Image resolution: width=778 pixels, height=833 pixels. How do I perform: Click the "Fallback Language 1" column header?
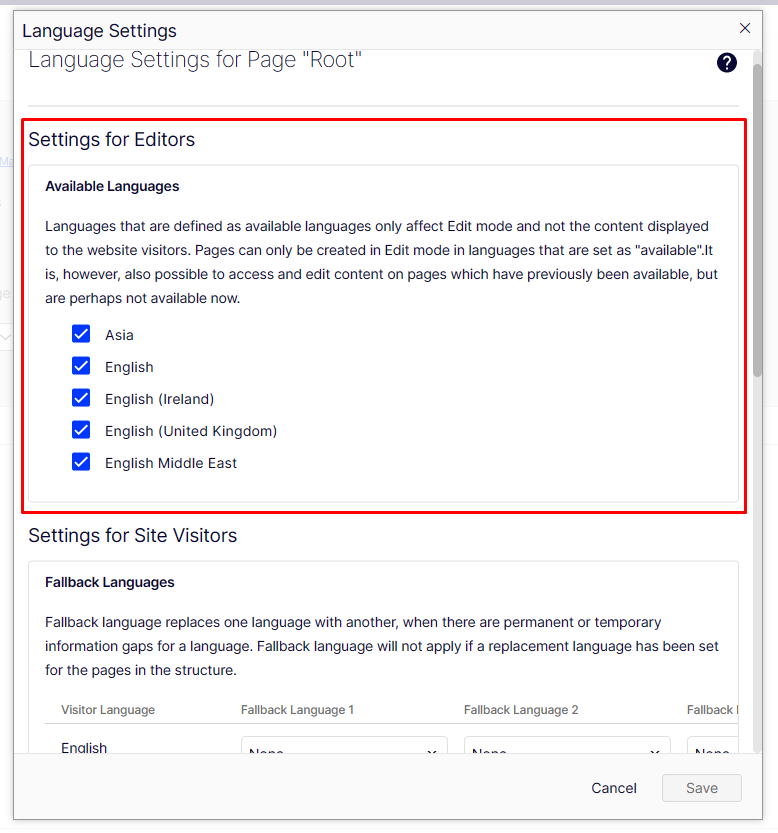[297, 710]
